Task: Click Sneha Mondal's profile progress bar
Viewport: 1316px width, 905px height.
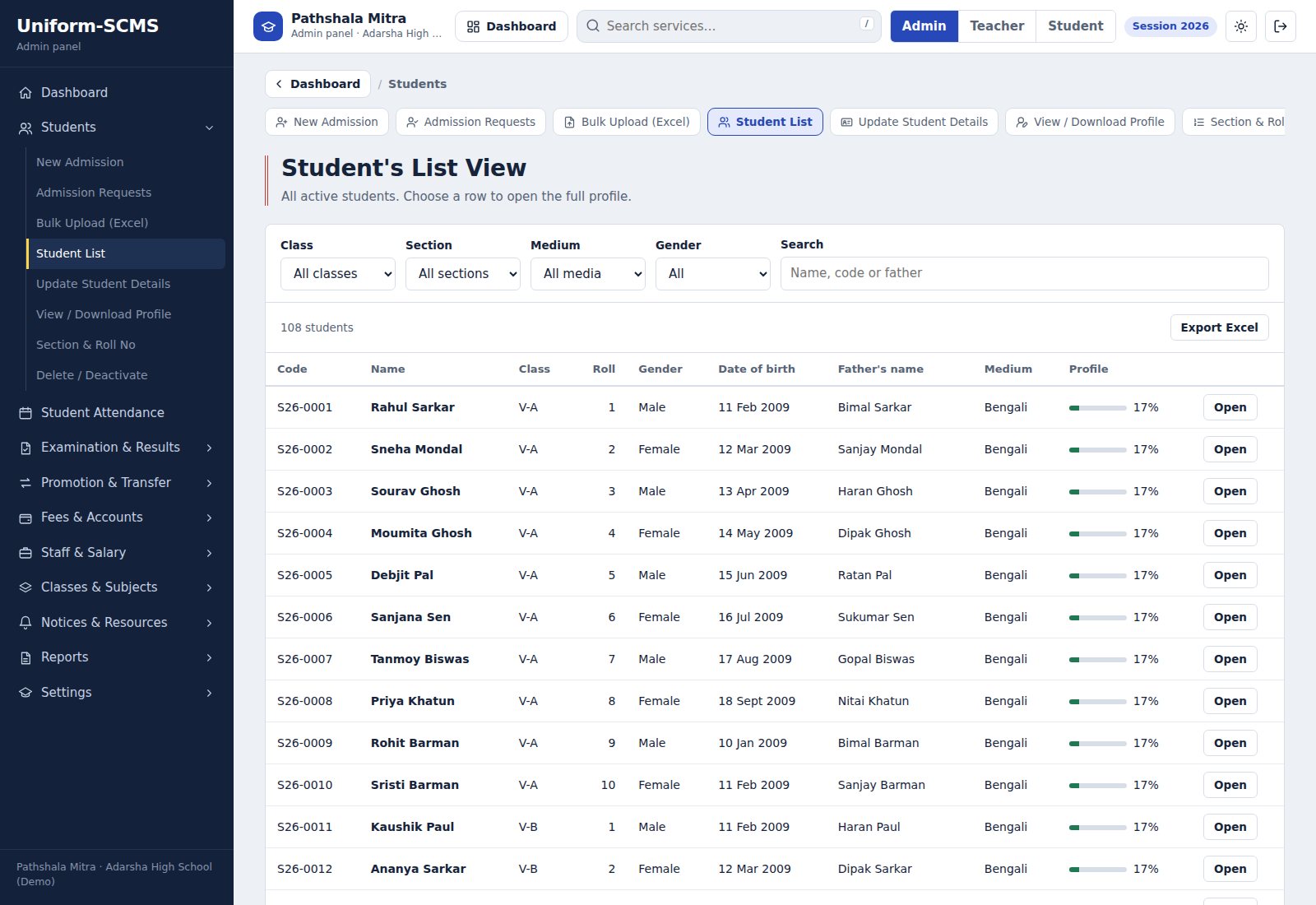Action: tap(1098, 450)
